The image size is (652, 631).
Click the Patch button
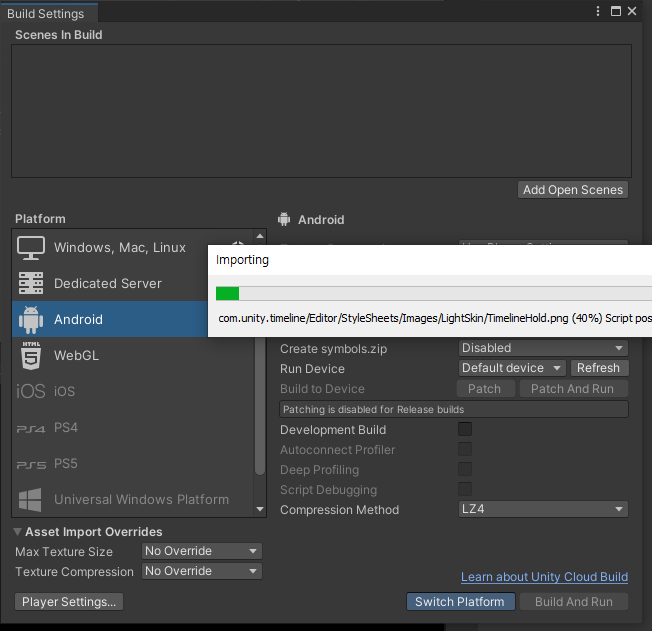pyautogui.click(x=485, y=388)
